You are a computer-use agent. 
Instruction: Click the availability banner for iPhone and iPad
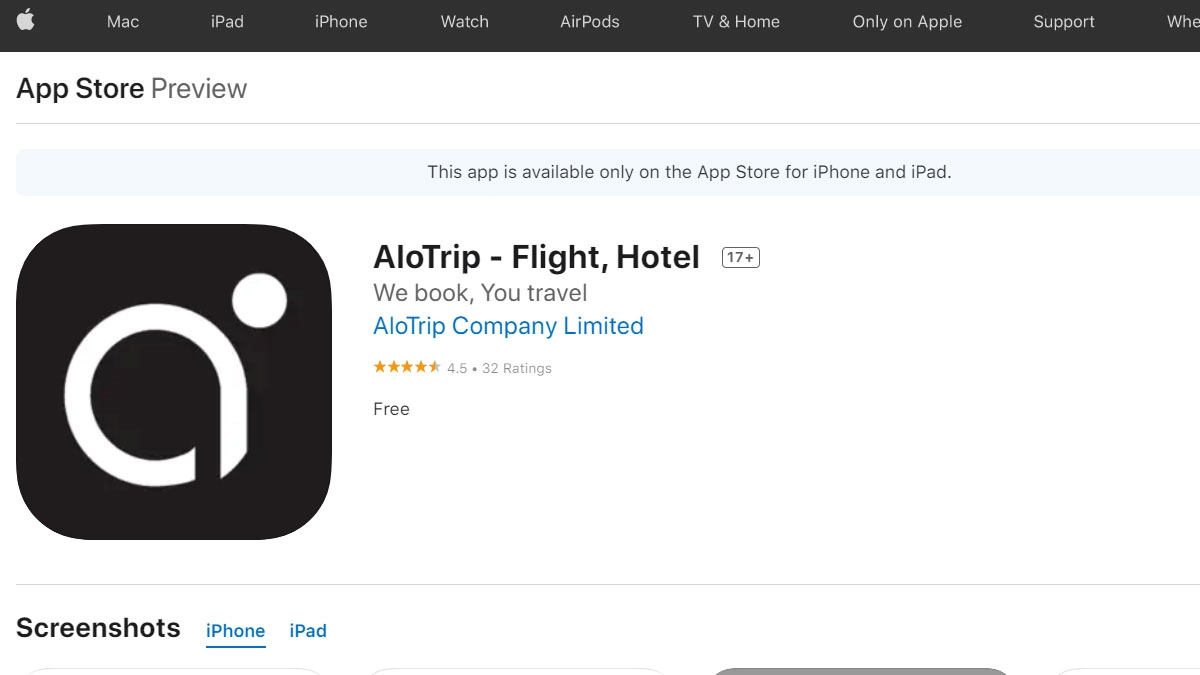[690, 172]
